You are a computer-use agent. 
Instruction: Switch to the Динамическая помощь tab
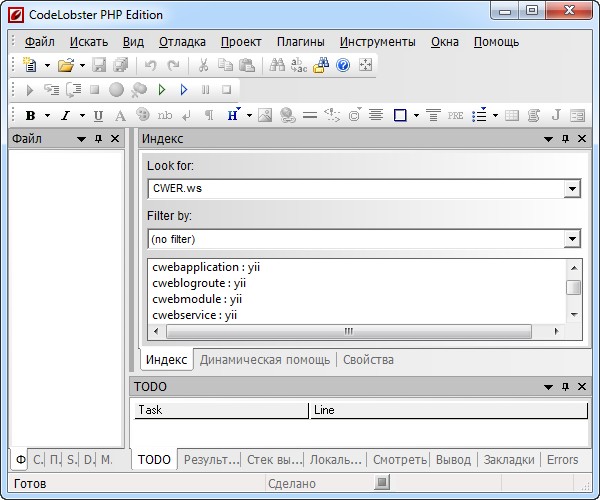click(266, 359)
